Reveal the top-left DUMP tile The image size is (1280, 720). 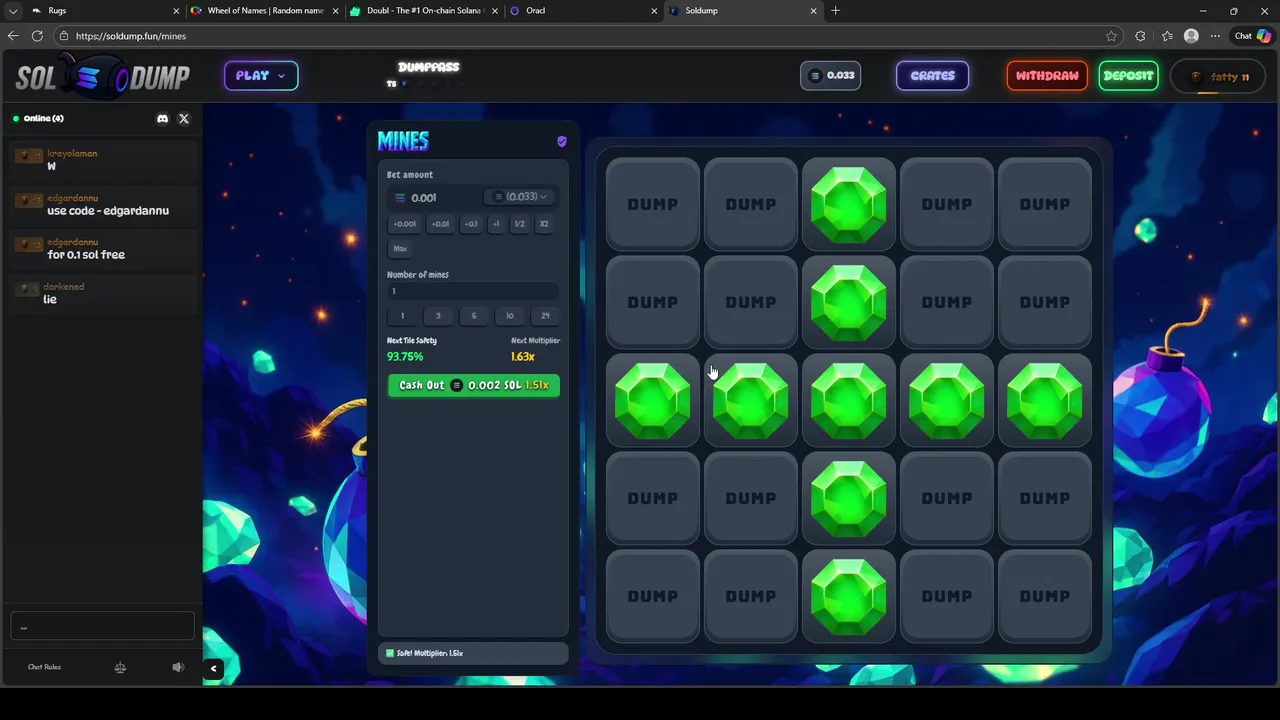[x=653, y=204]
